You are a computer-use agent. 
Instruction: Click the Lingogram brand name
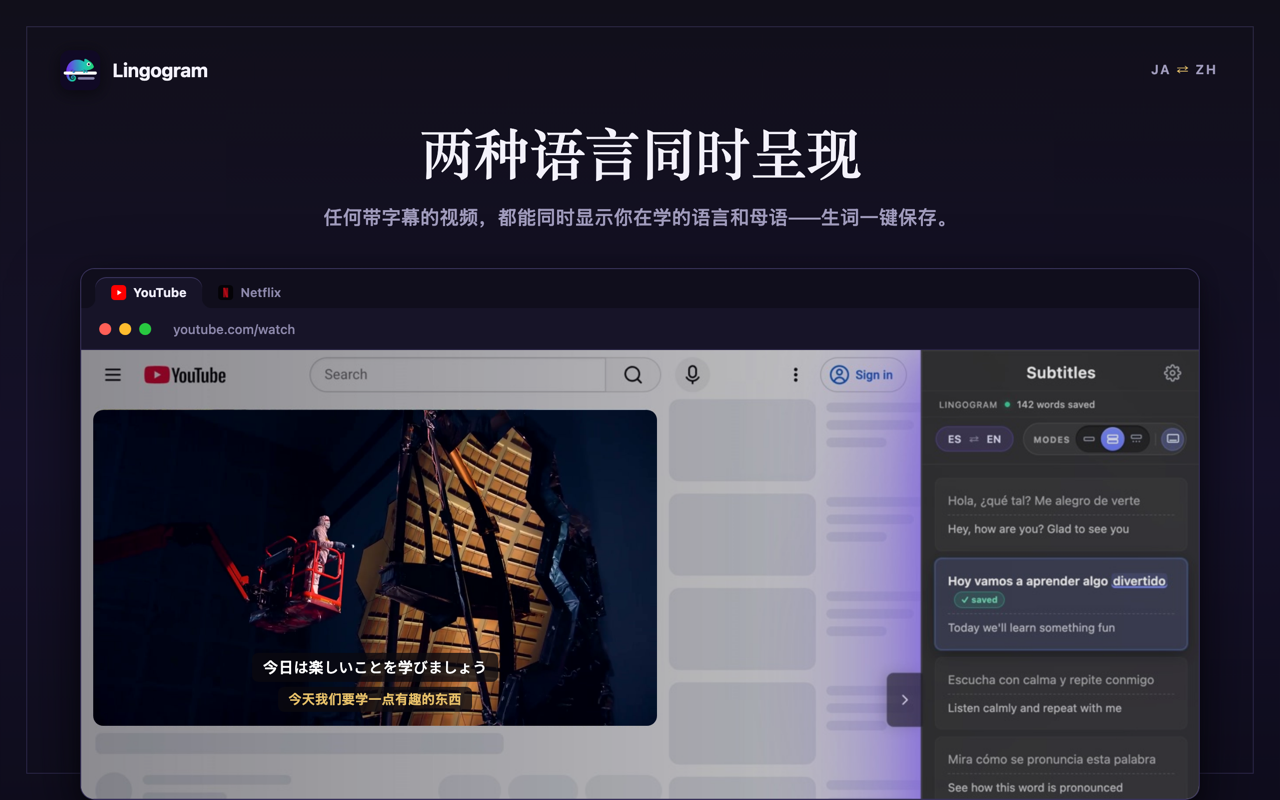click(160, 71)
